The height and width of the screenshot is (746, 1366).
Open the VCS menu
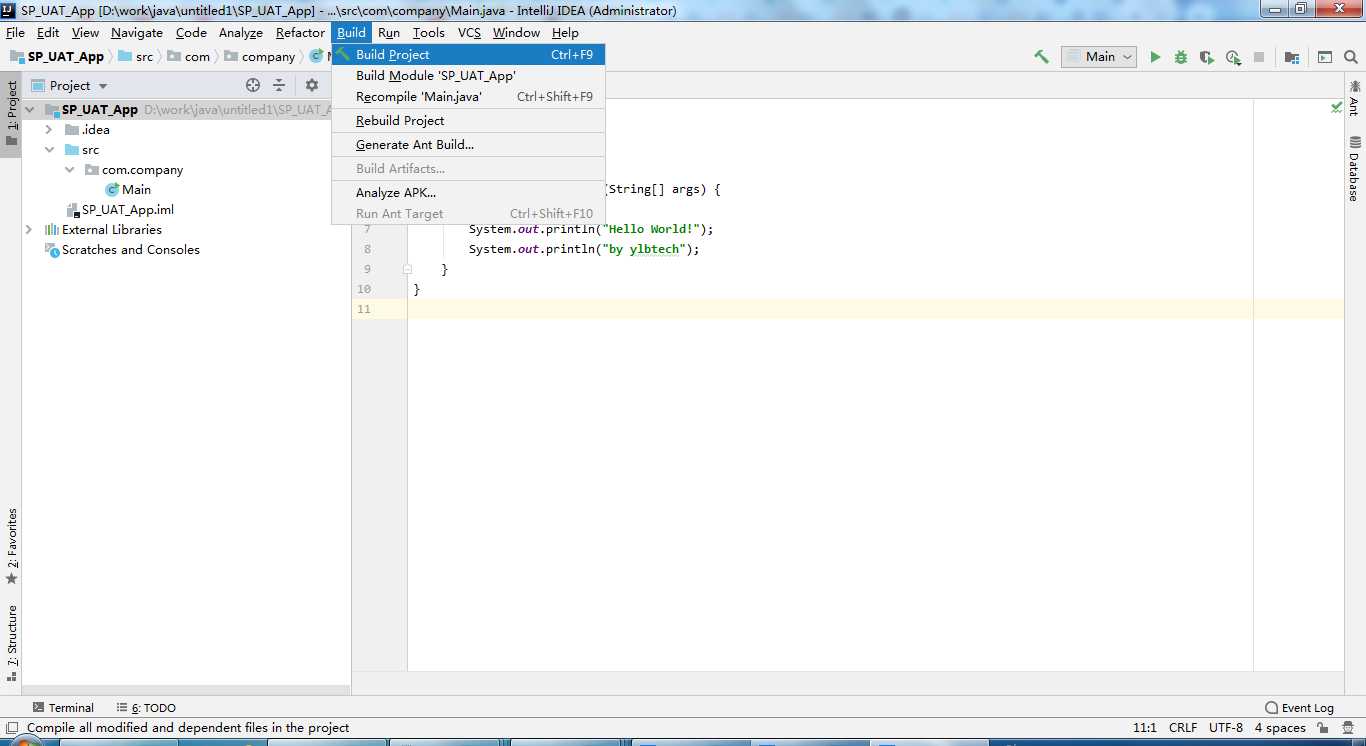pyautogui.click(x=470, y=33)
